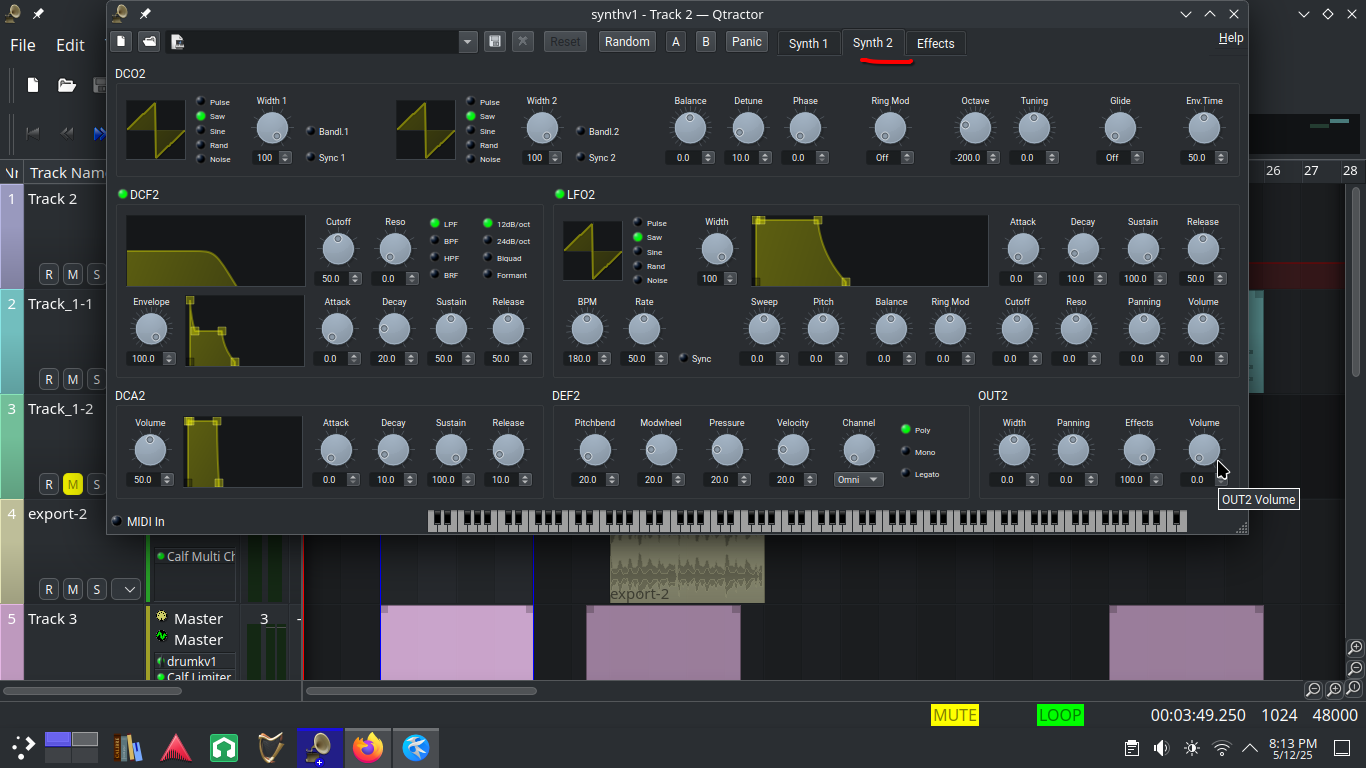
Task: Create a new preset in synthv1
Action: 119,41
